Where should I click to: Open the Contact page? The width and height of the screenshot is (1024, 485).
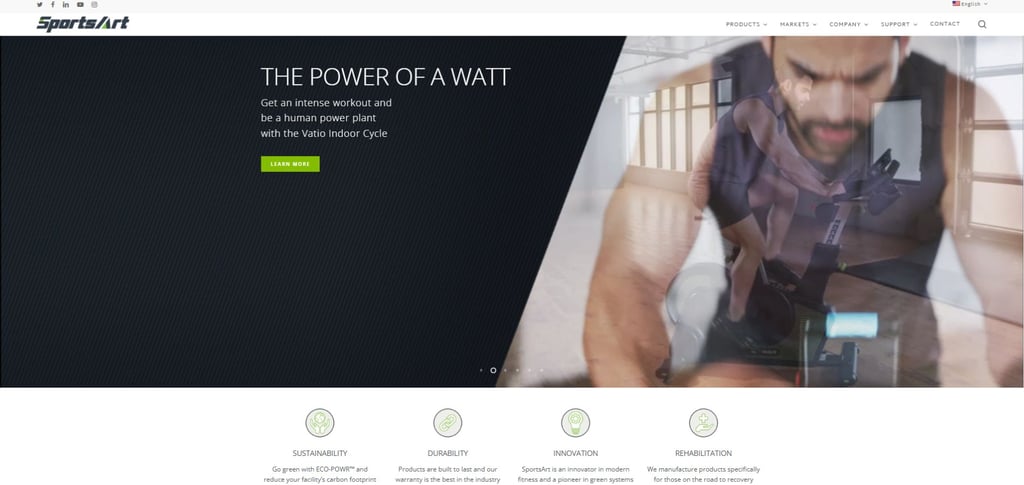pos(945,24)
